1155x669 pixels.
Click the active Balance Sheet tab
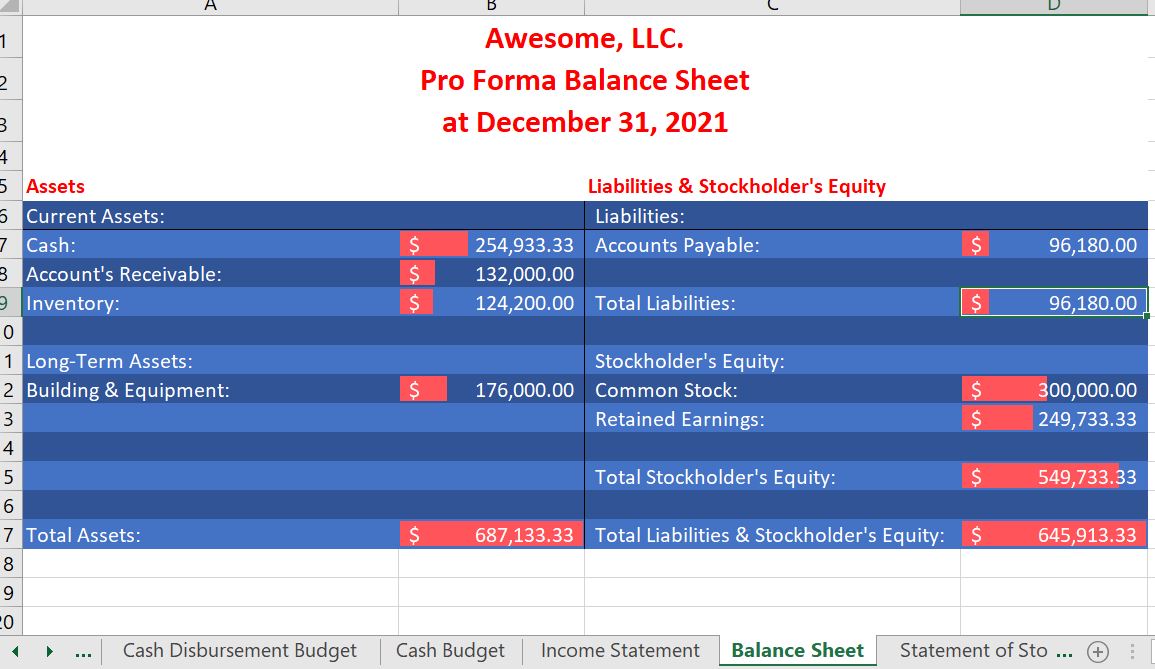point(796,650)
